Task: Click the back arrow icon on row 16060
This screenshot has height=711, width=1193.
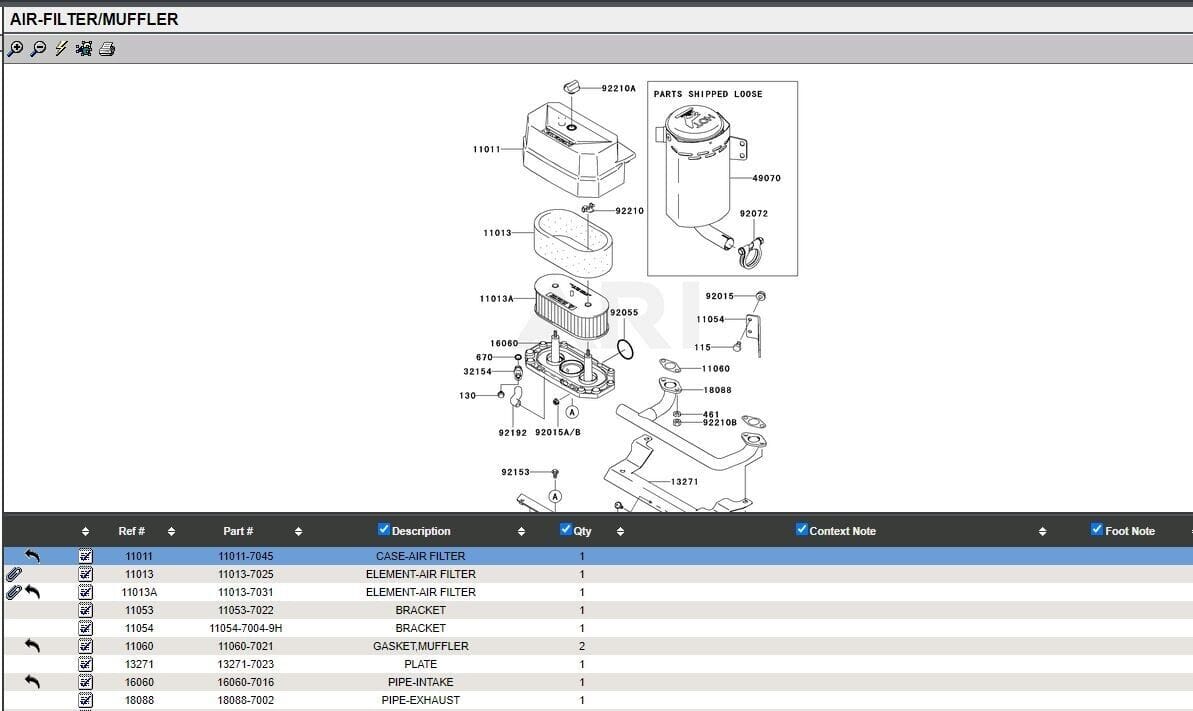Action: 32,682
